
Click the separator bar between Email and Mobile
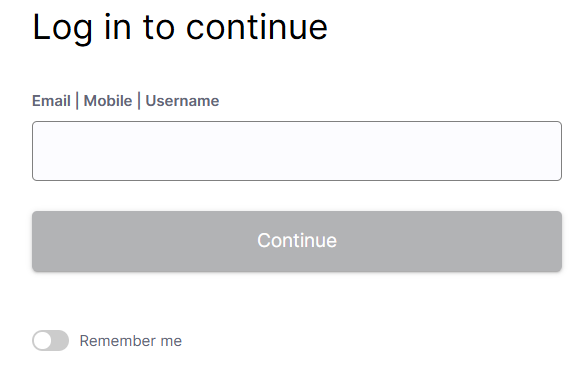pyautogui.click(x=77, y=101)
